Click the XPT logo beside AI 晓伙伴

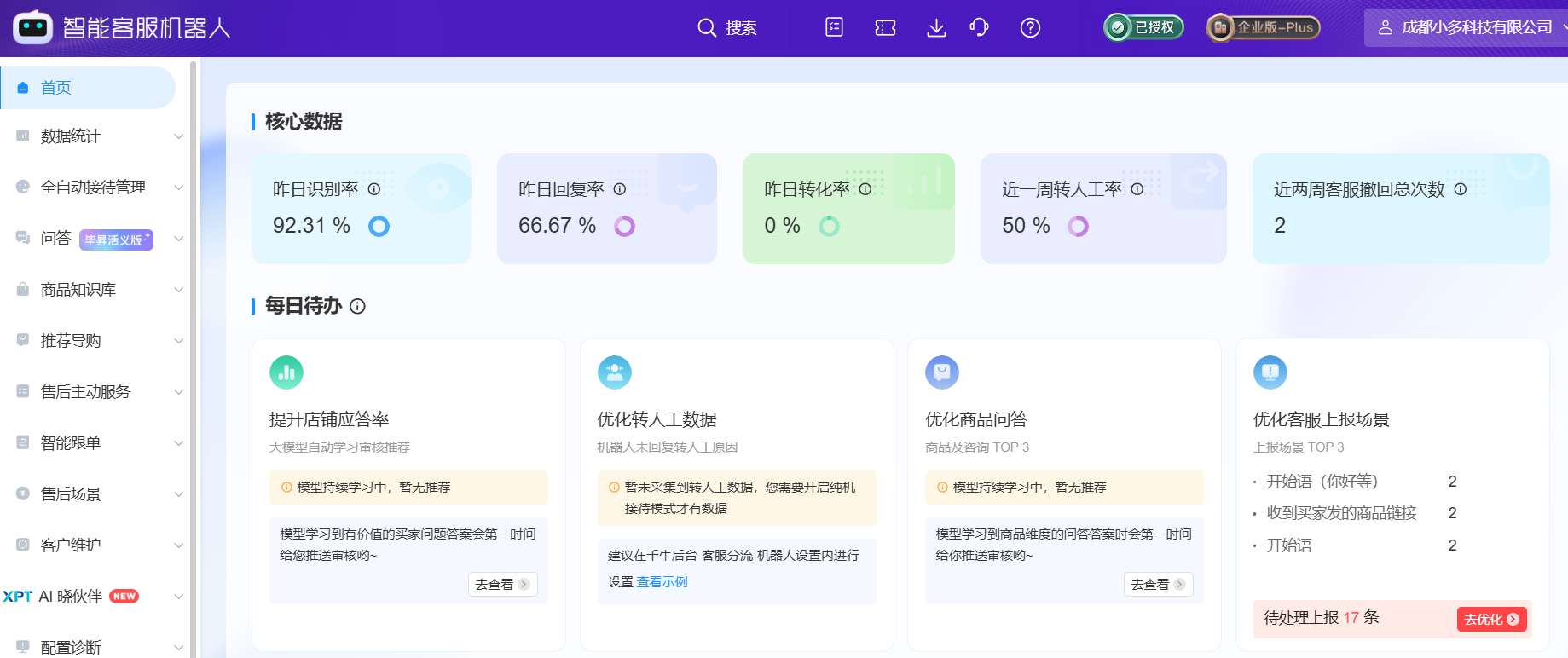click(18, 597)
